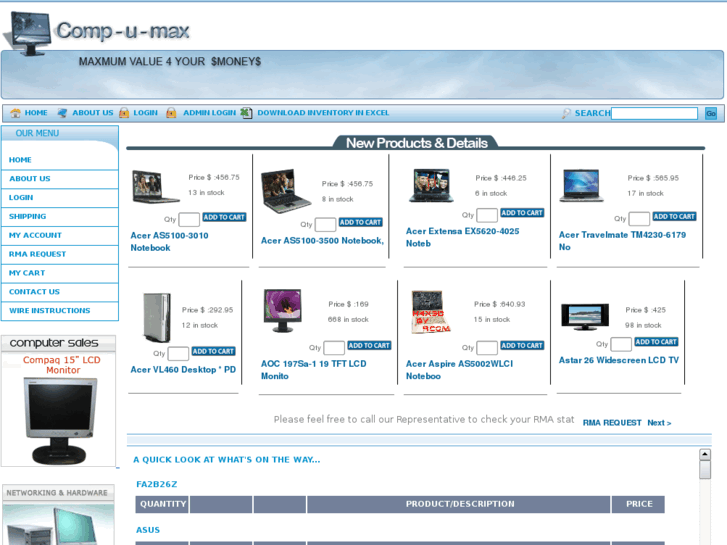Click the Comp-u-max monitor logo
This screenshot has width=727, height=545.
coord(29,34)
